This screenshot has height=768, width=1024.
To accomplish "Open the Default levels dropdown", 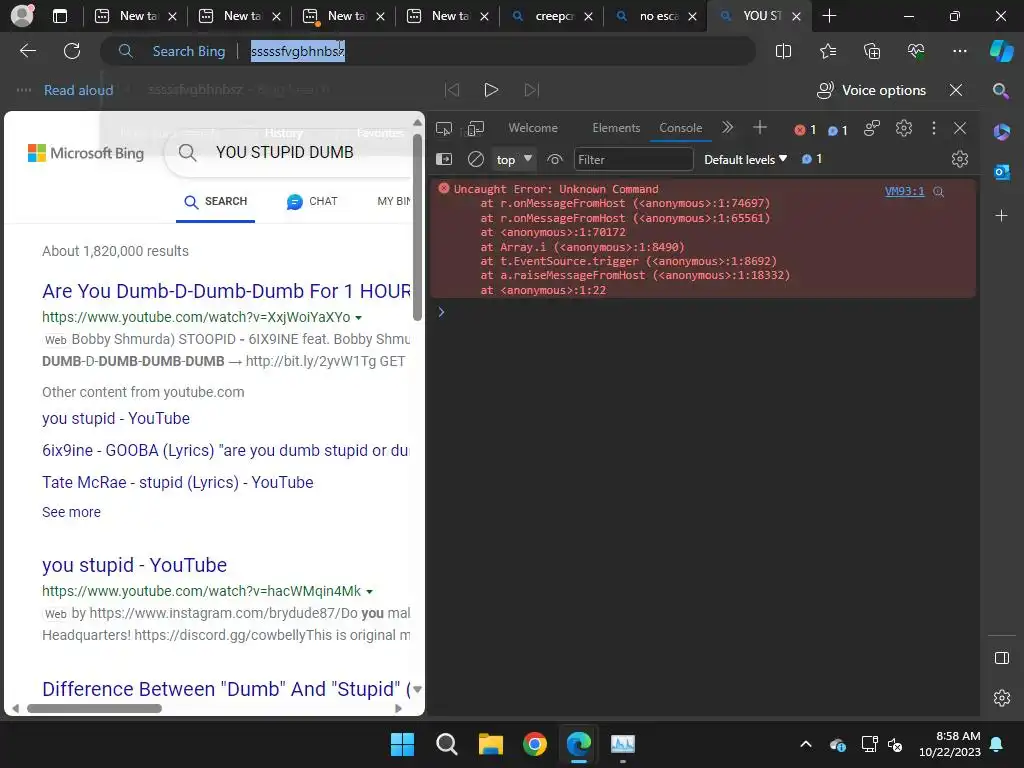I will (745, 159).
